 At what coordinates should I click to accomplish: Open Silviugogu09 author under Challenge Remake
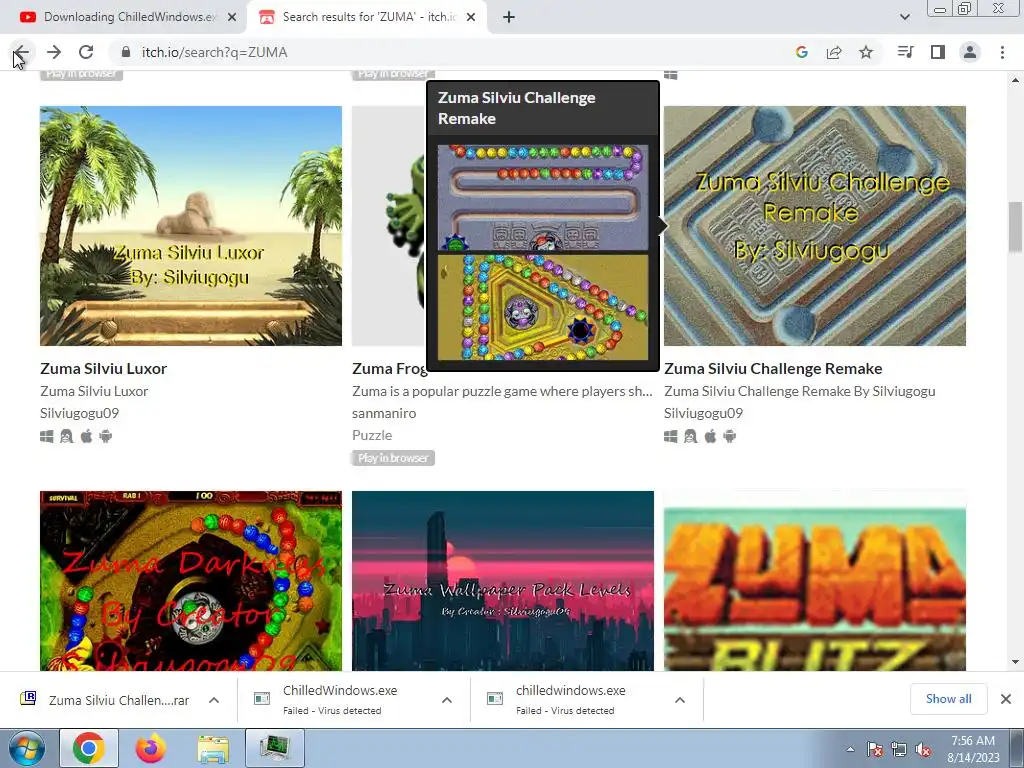[x=703, y=413]
